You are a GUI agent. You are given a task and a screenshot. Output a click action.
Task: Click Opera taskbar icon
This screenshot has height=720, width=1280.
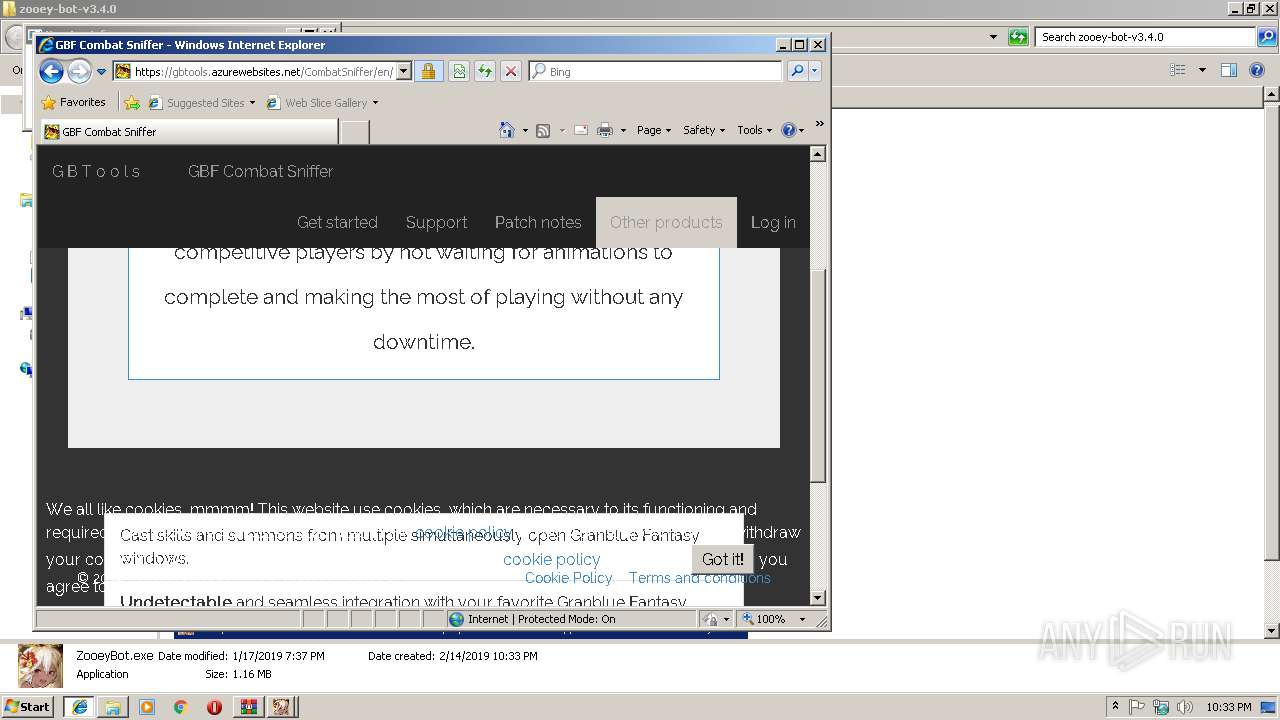pos(214,707)
